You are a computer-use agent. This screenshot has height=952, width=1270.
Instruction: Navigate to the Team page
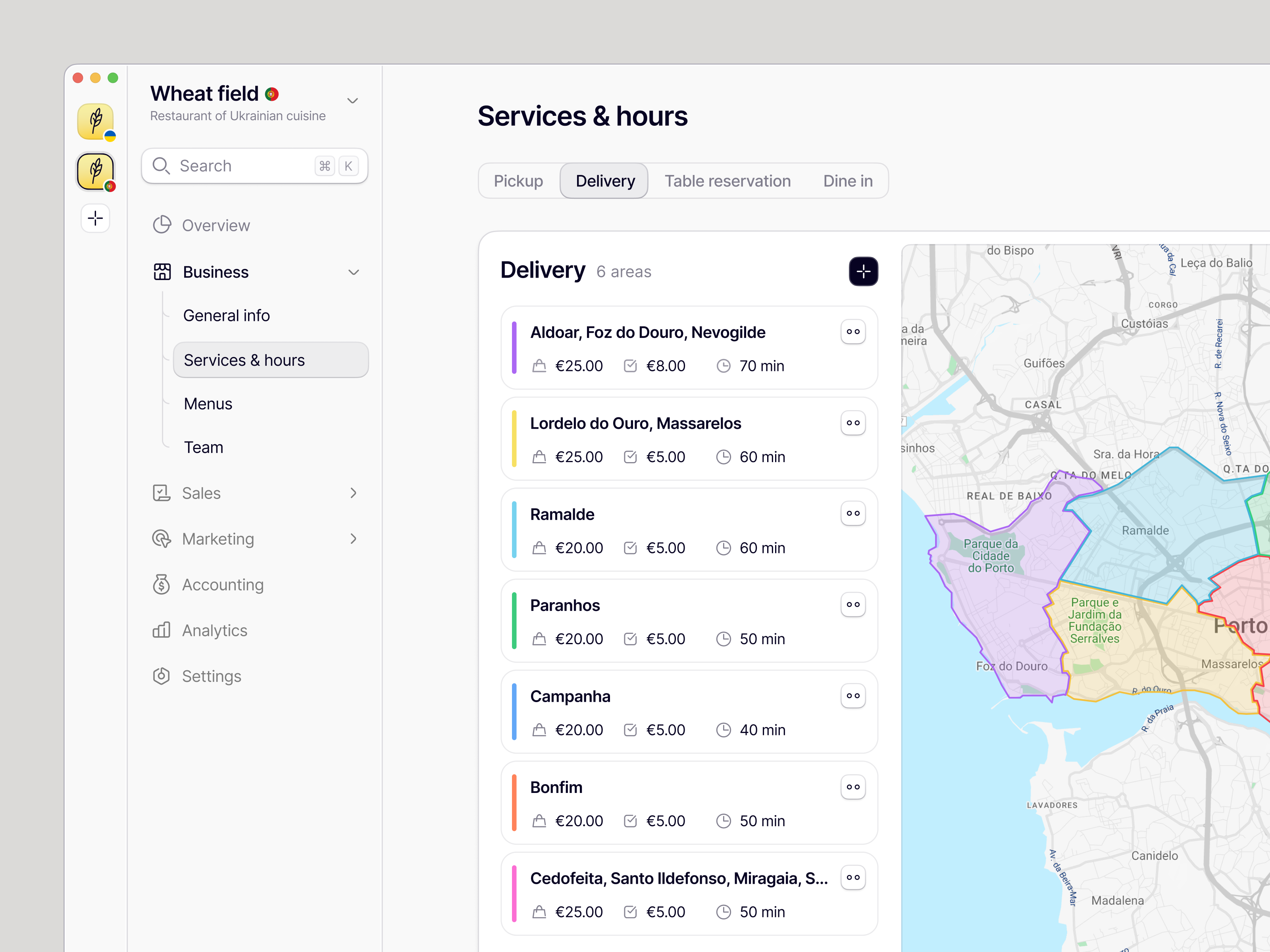coord(203,447)
